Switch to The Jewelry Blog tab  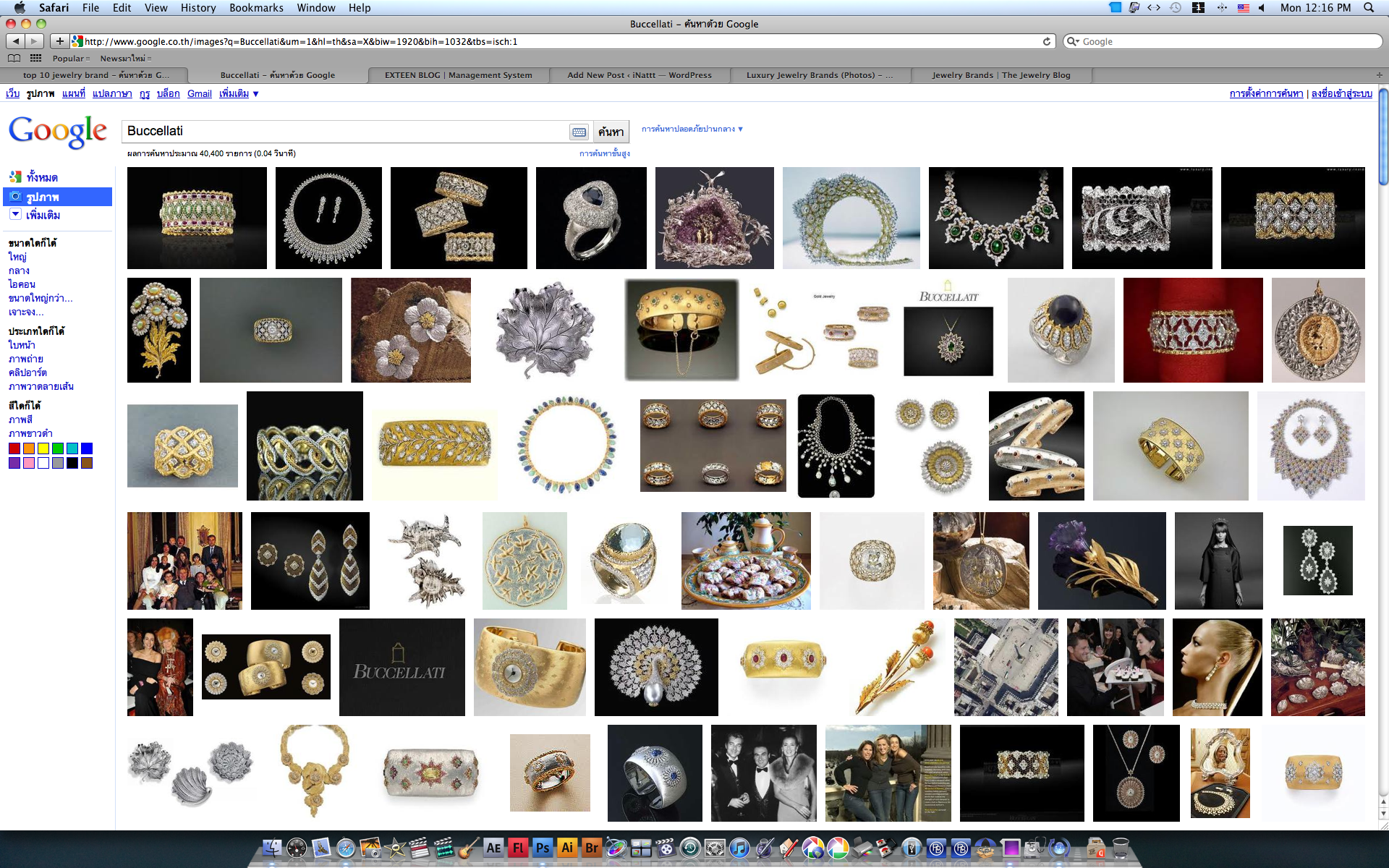pyautogui.click(x=1001, y=75)
